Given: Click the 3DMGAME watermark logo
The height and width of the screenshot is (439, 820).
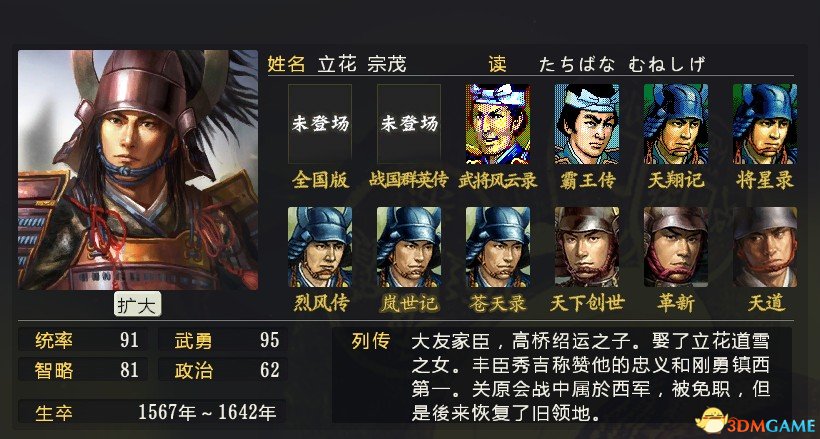Looking at the screenshot, I should [x=756, y=420].
